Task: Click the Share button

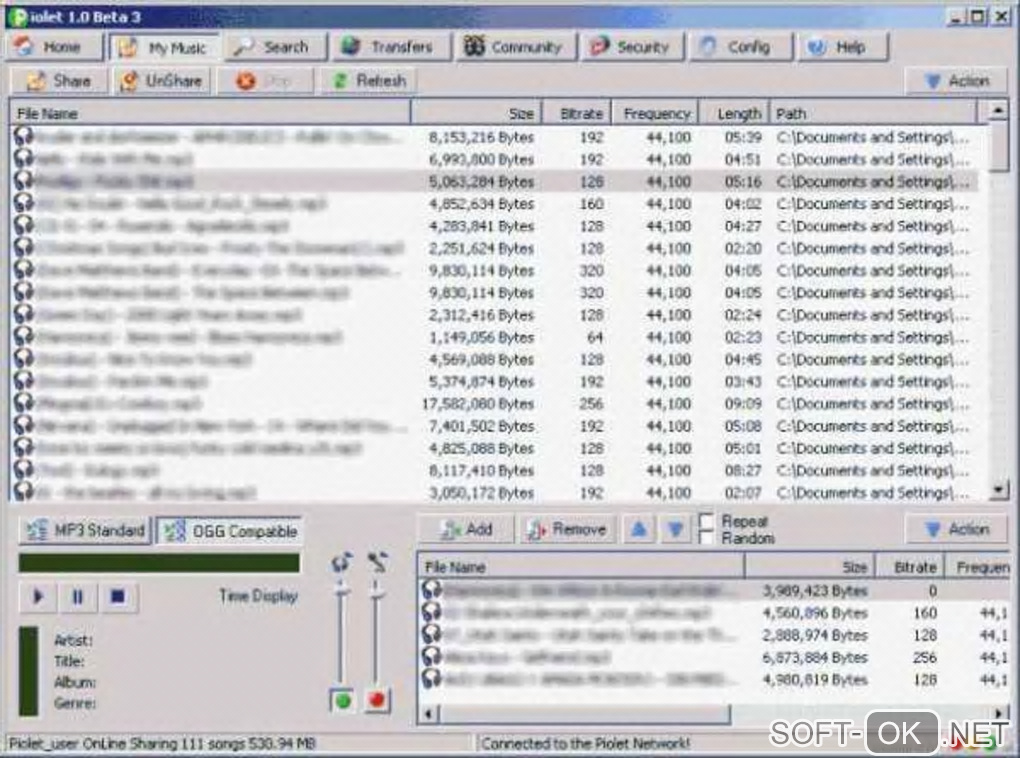Action: 59,81
